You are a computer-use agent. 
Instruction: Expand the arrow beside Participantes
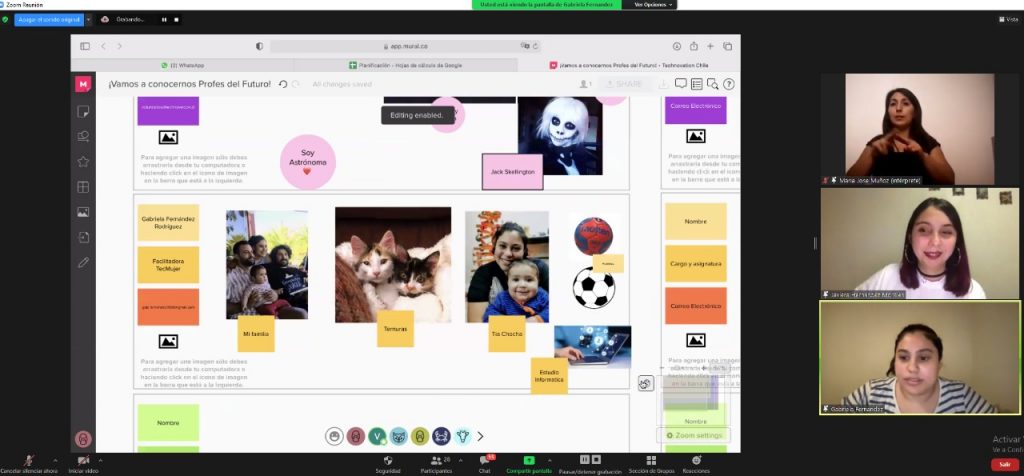[x=460, y=460]
